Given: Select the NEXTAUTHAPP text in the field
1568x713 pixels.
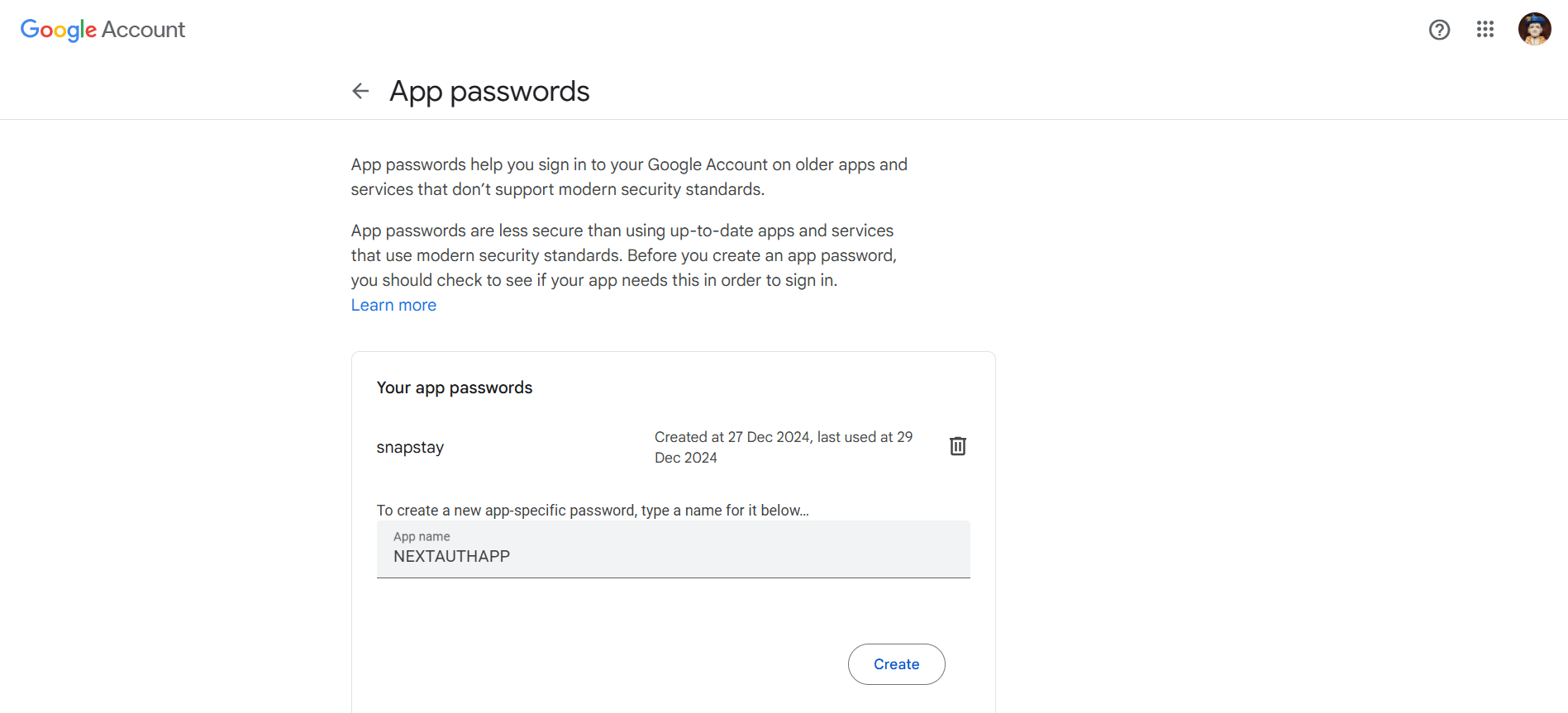Looking at the screenshot, I should [451, 556].
